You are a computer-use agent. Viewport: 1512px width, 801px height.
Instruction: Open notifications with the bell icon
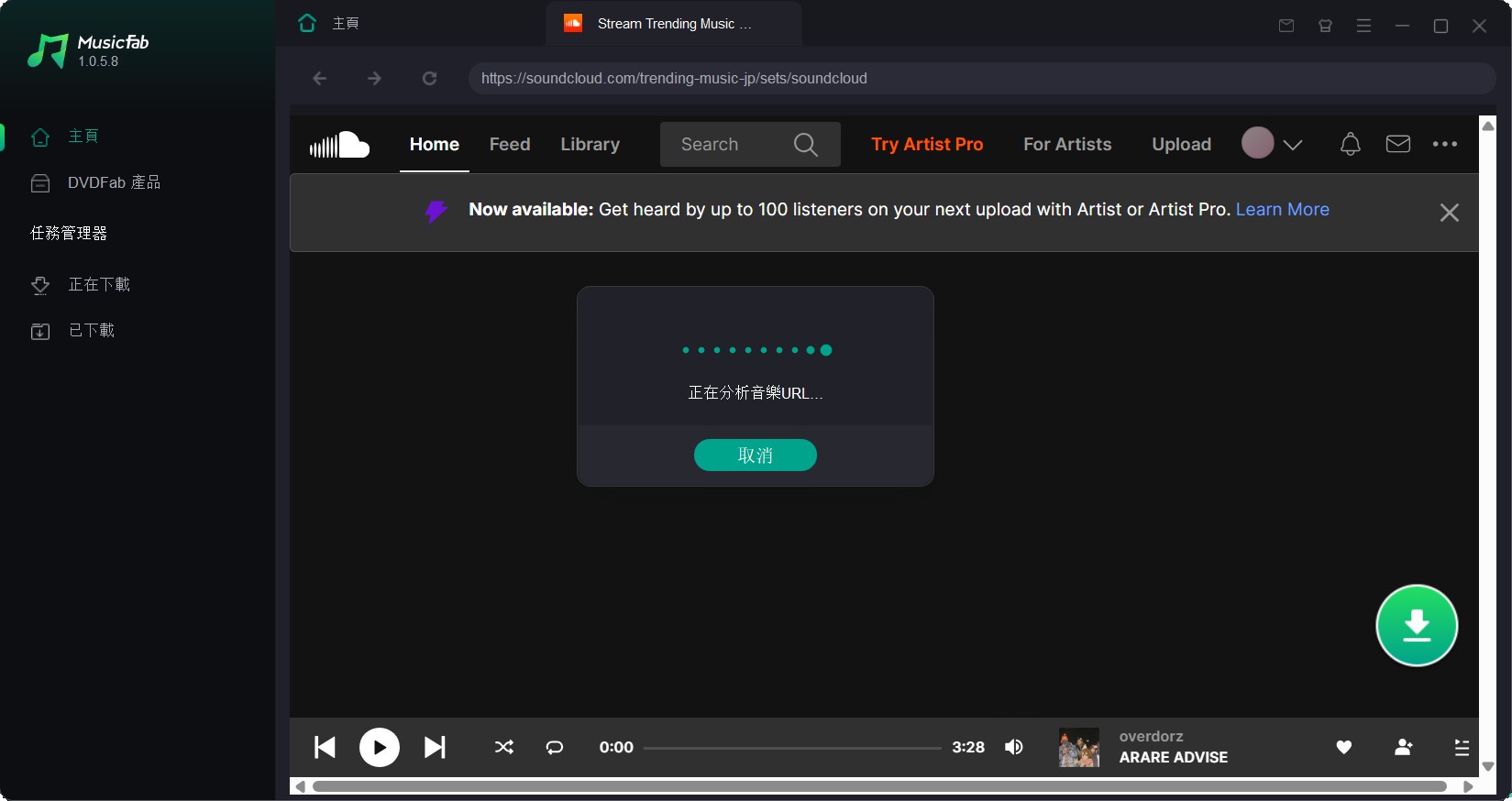coord(1351,144)
